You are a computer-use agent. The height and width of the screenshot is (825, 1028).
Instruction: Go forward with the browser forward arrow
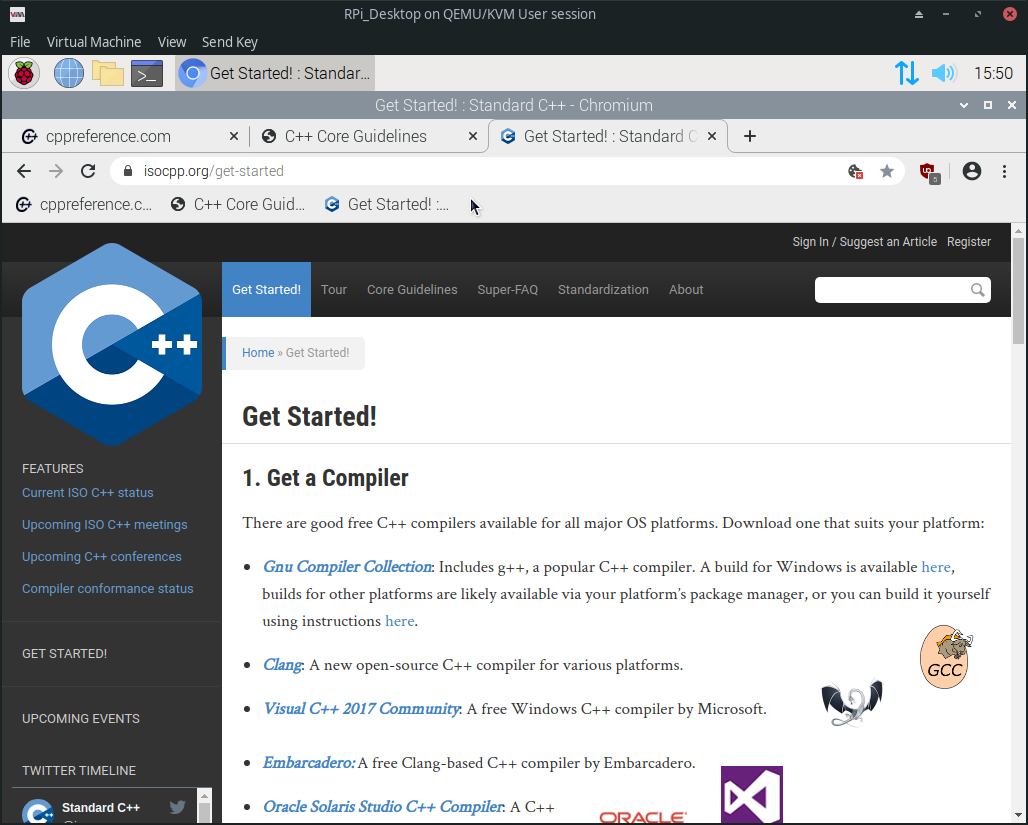56,171
